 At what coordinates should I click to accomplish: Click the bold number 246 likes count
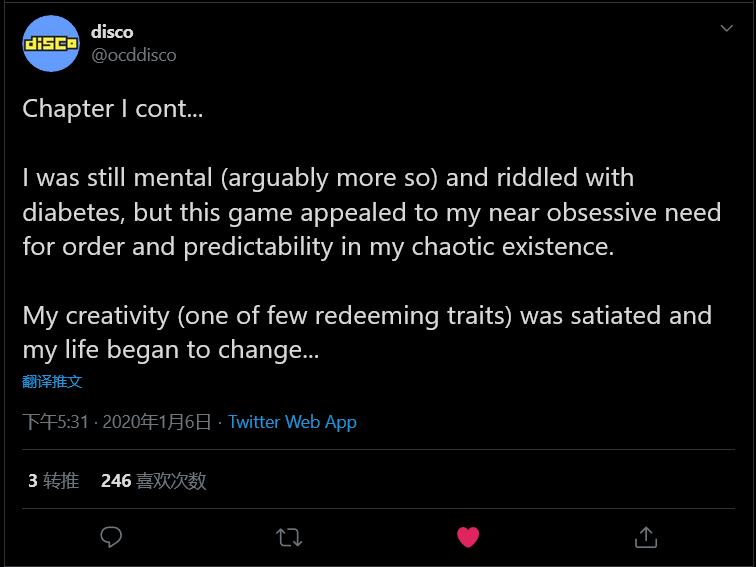tap(116, 481)
